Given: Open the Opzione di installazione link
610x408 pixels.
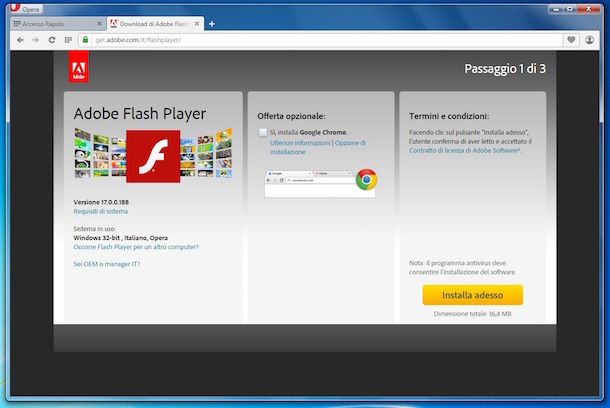Looking at the screenshot, I should click(318, 147).
